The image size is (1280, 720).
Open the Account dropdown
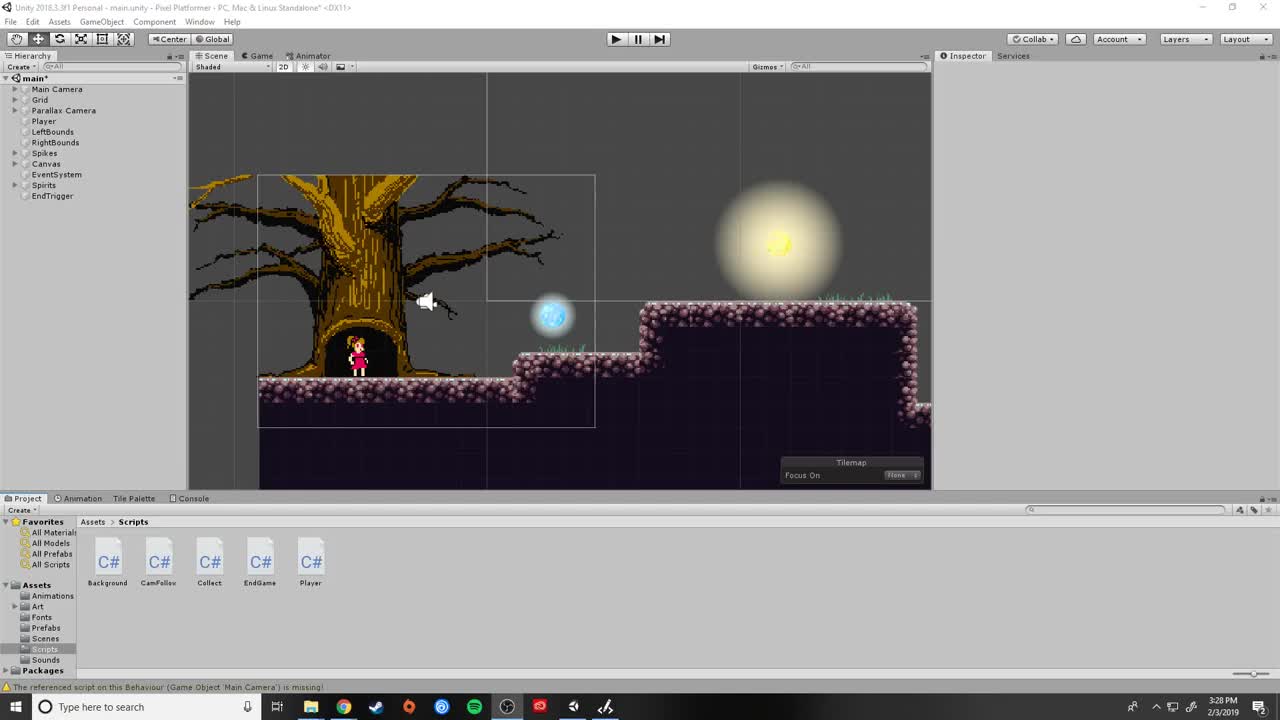point(1119,39)
